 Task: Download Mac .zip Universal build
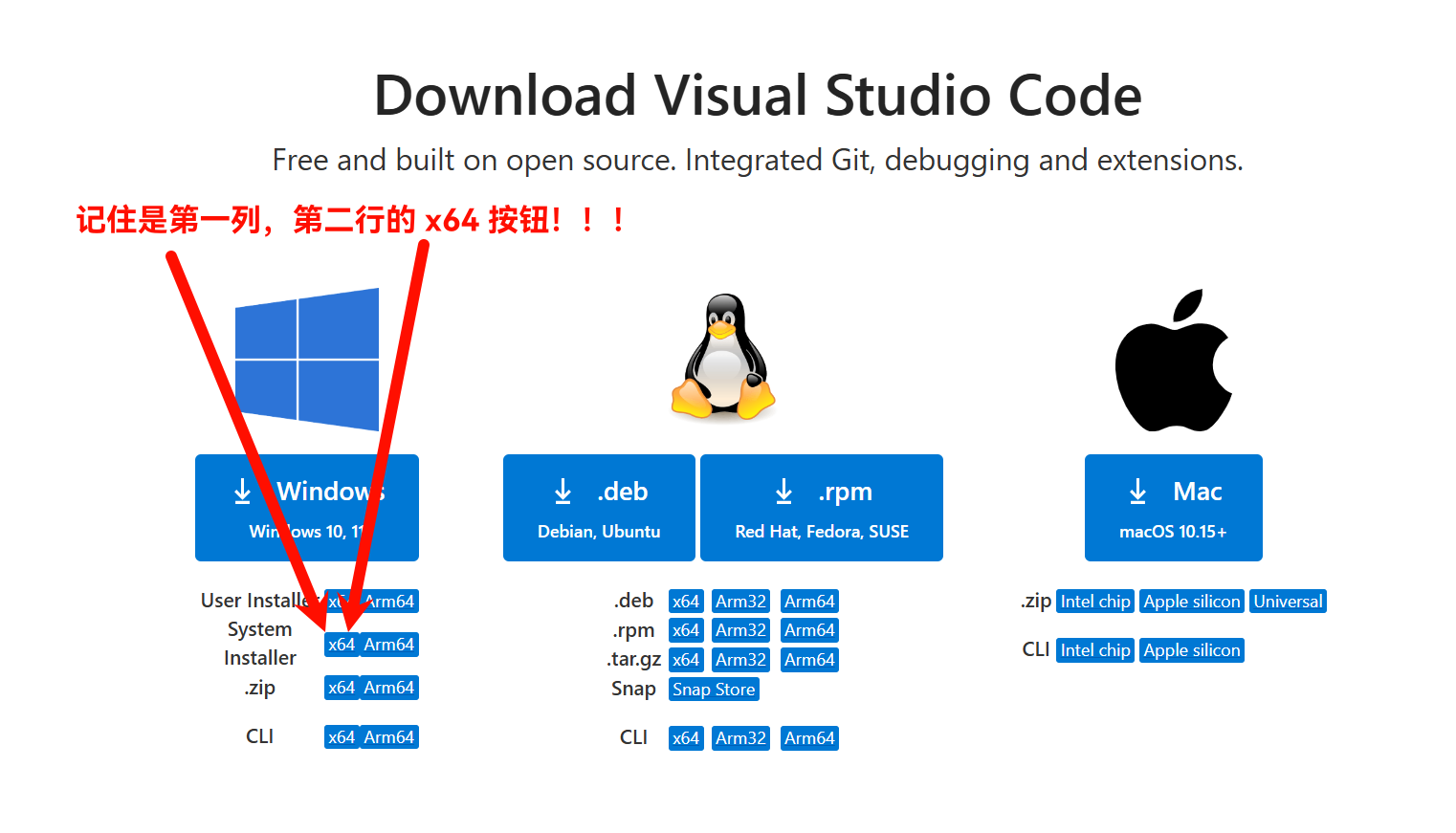point(1289,602)
